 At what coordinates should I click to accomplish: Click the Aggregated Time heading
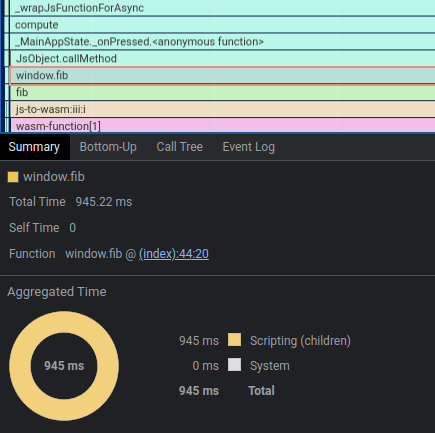tap(57, 292)
